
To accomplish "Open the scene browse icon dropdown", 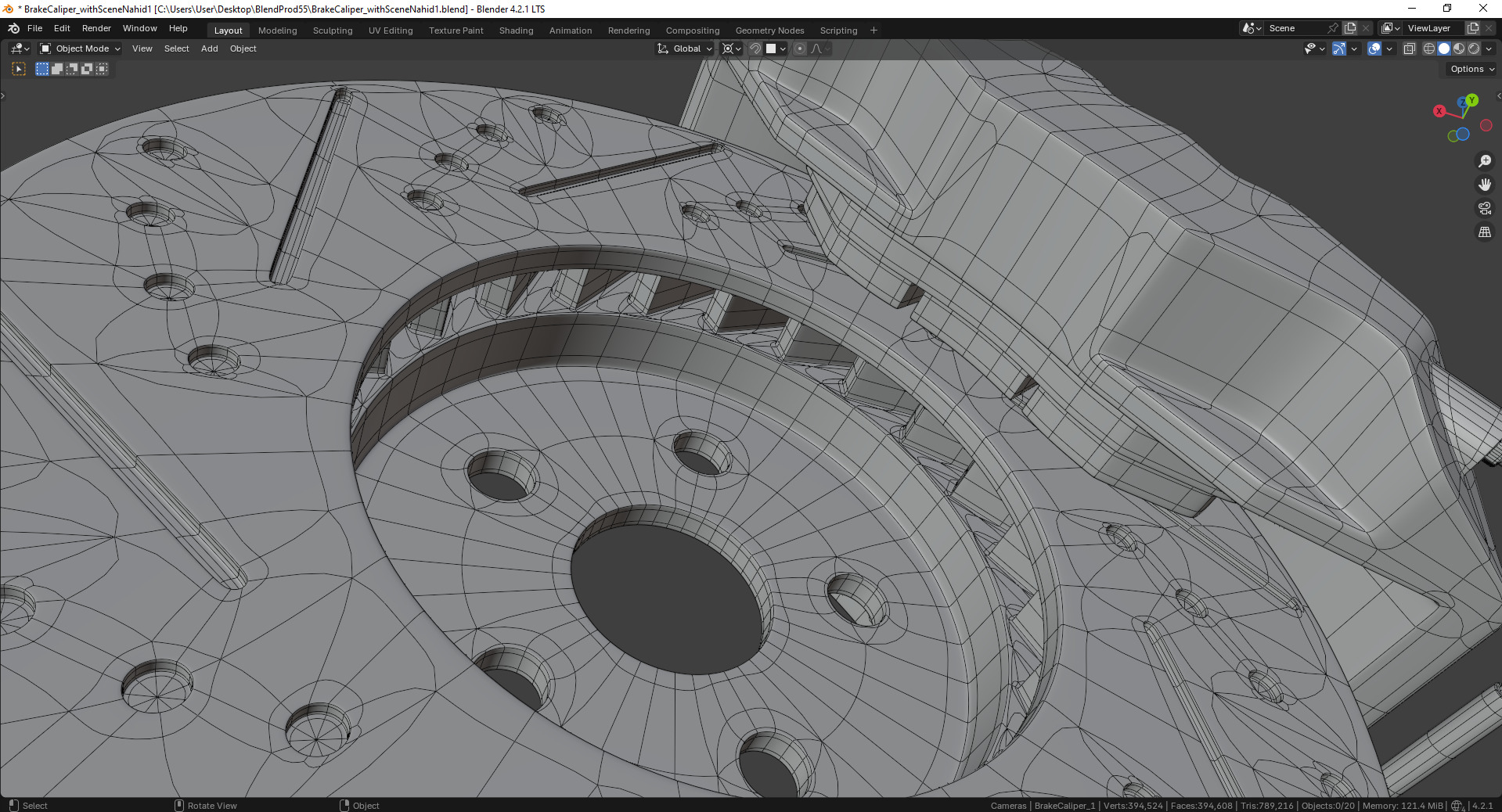I will (1252, 28).
